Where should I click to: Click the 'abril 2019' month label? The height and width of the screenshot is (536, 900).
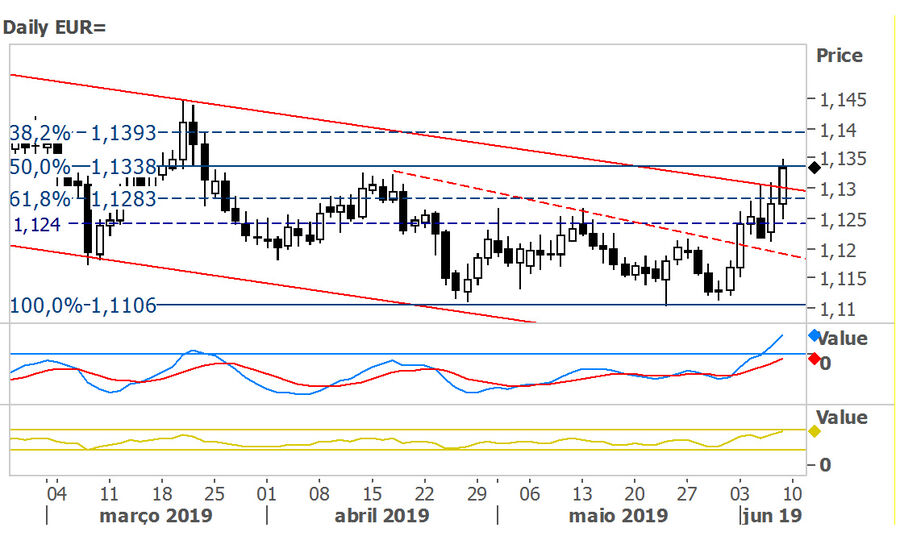[x=382, y=515]
